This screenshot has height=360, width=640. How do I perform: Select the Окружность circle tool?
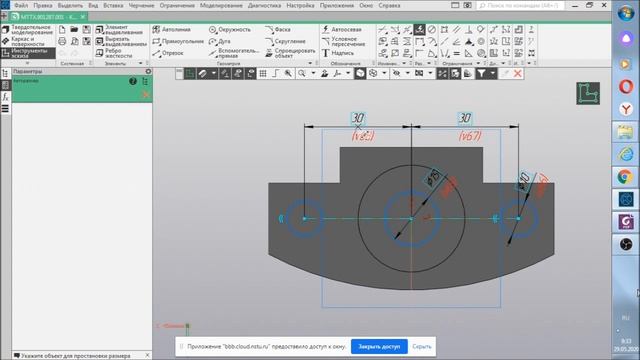pos(230,29)
